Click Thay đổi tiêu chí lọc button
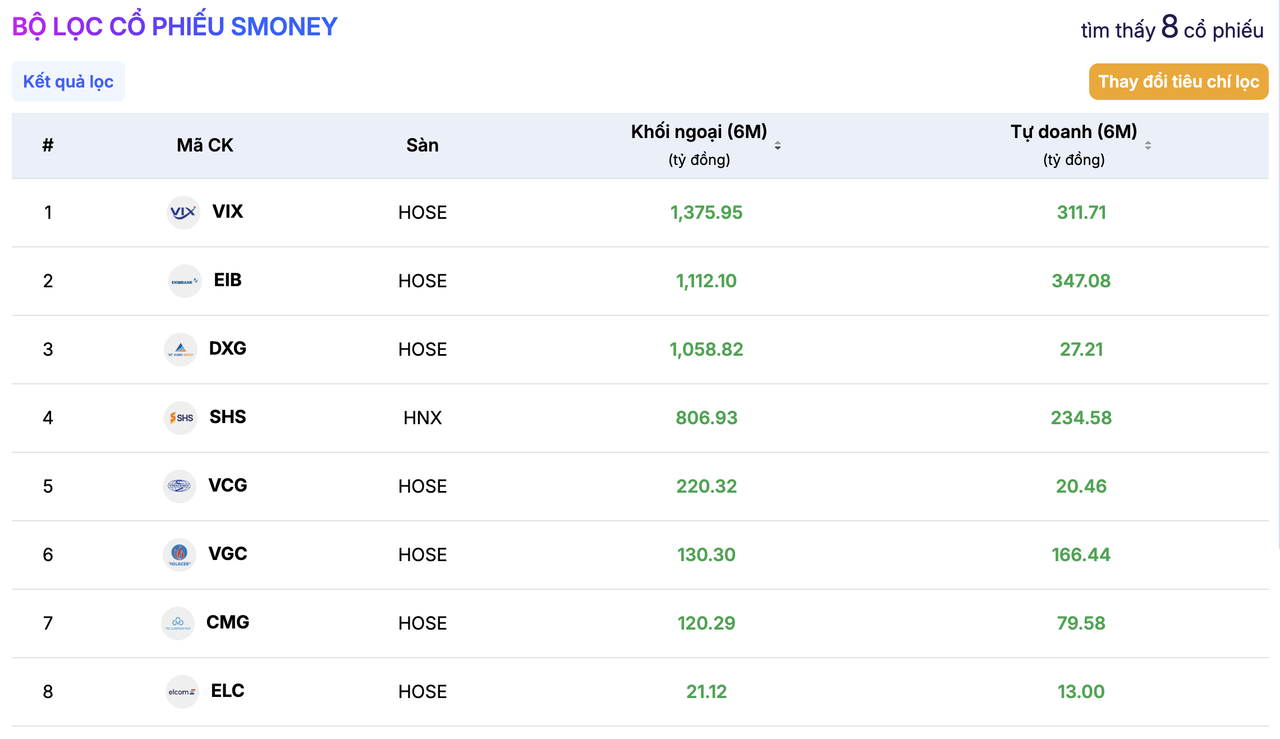This screenshot has width=1280, height=739. point(1179,82)
